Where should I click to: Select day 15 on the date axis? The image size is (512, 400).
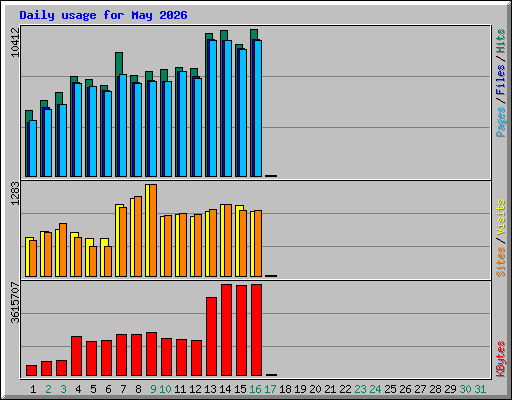240,389
